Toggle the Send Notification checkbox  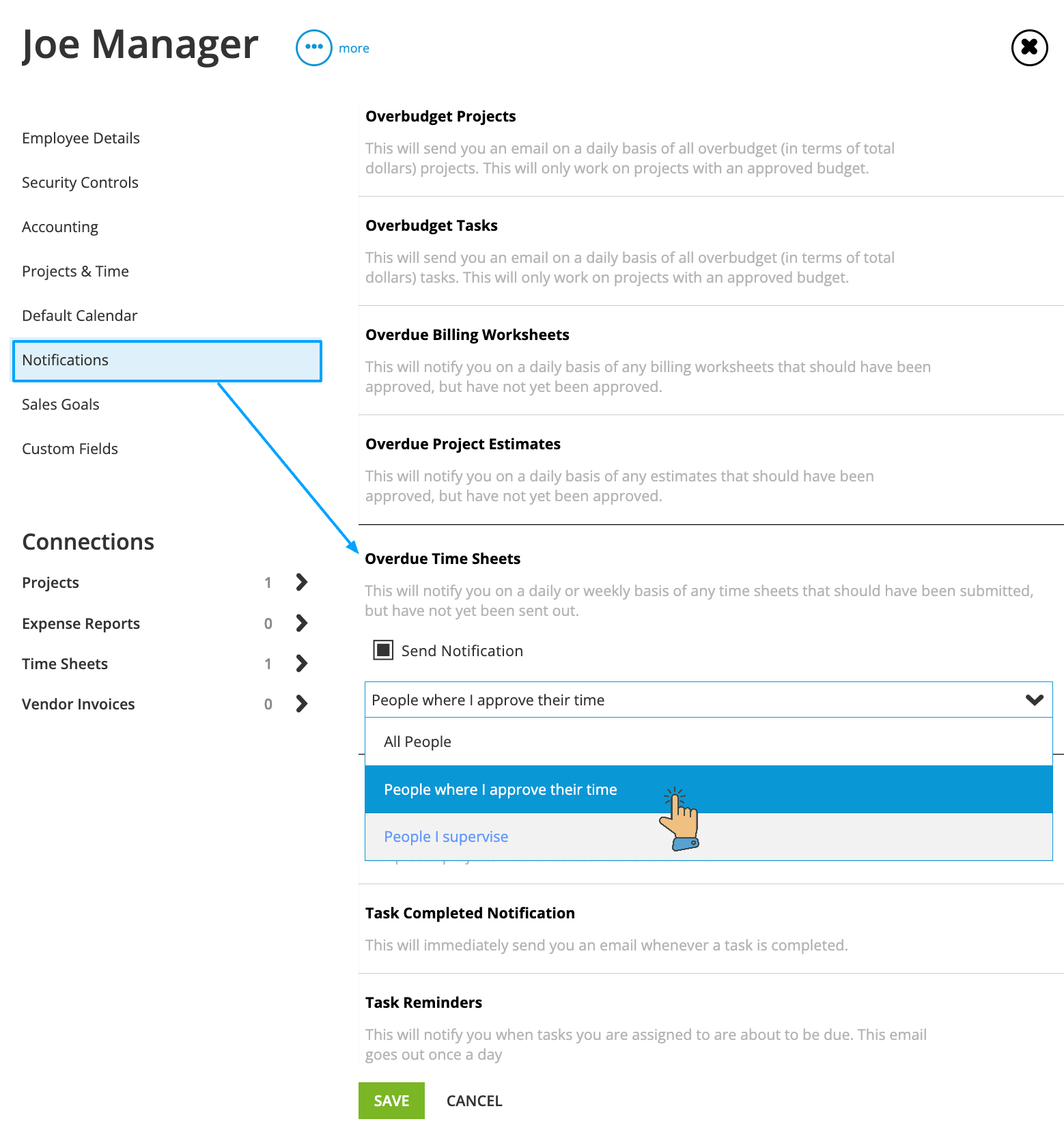click(x=383, y=650)
